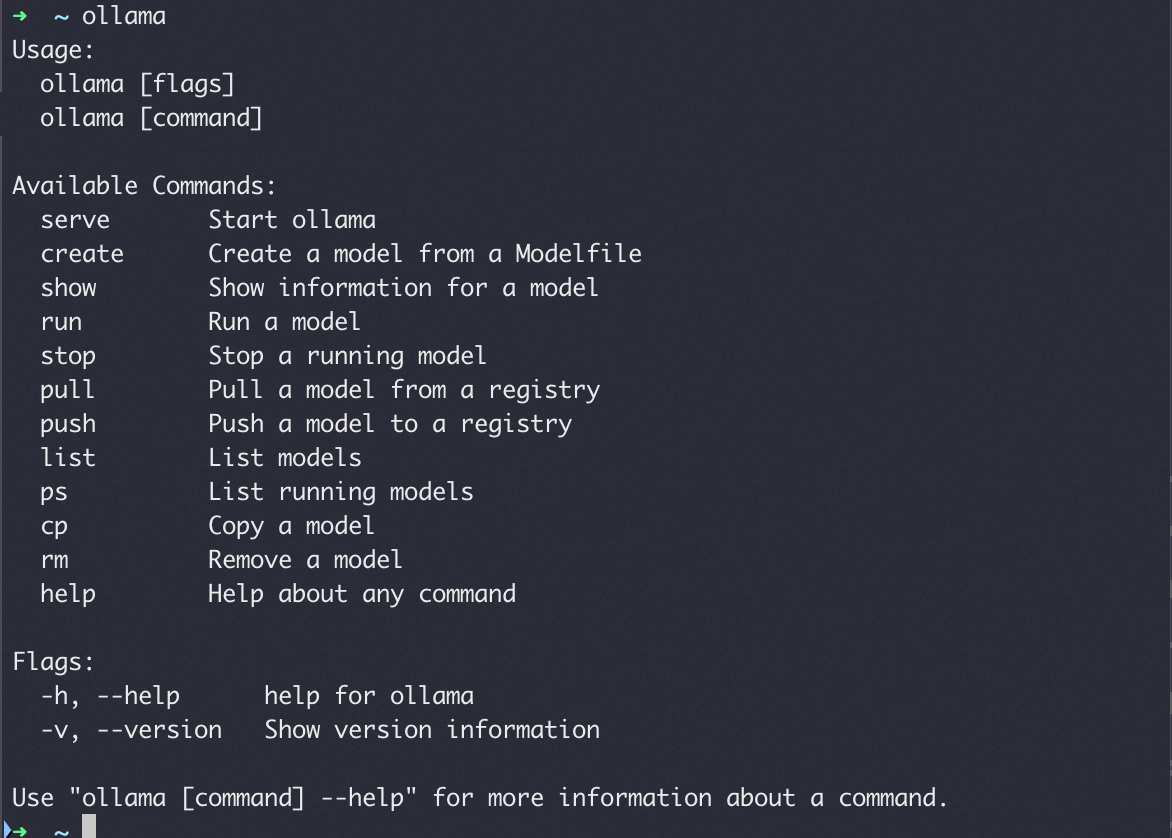The height and width of the screenshot is (838, 1172).
Task: Click the 'ps' command entry
Action: click(54, 493)
